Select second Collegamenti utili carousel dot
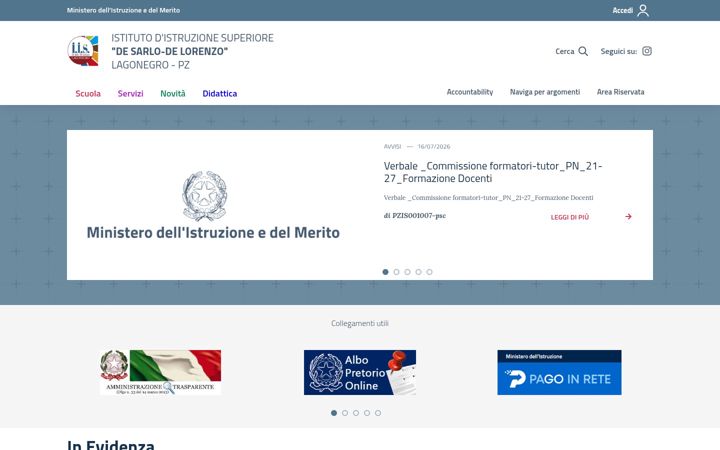 click(x=345, y=413)
